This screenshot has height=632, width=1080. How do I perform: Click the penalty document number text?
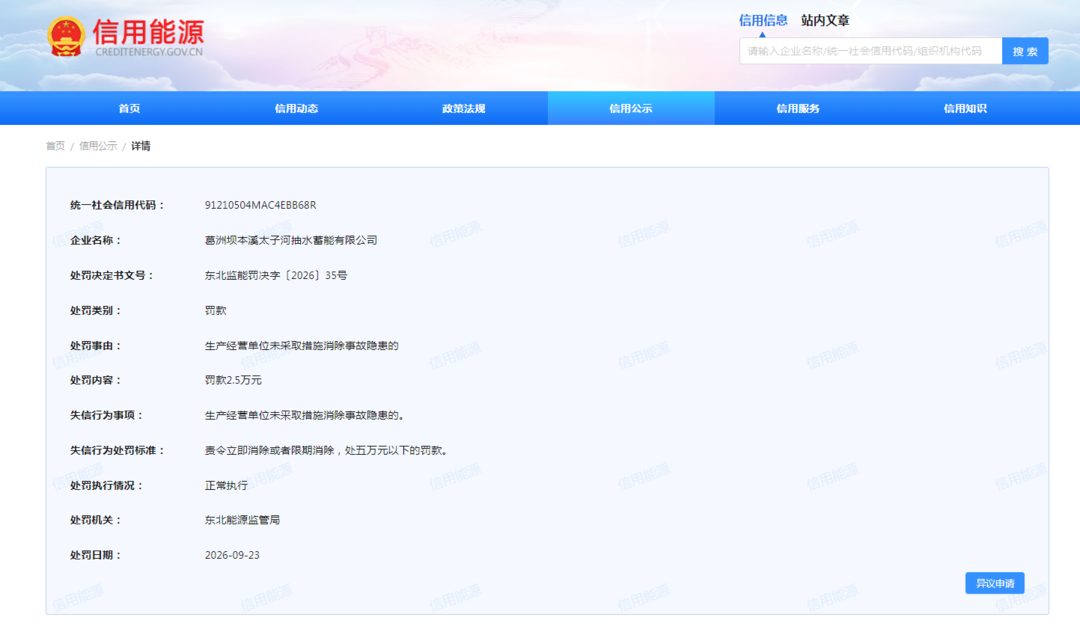click(x=276, y=275)
